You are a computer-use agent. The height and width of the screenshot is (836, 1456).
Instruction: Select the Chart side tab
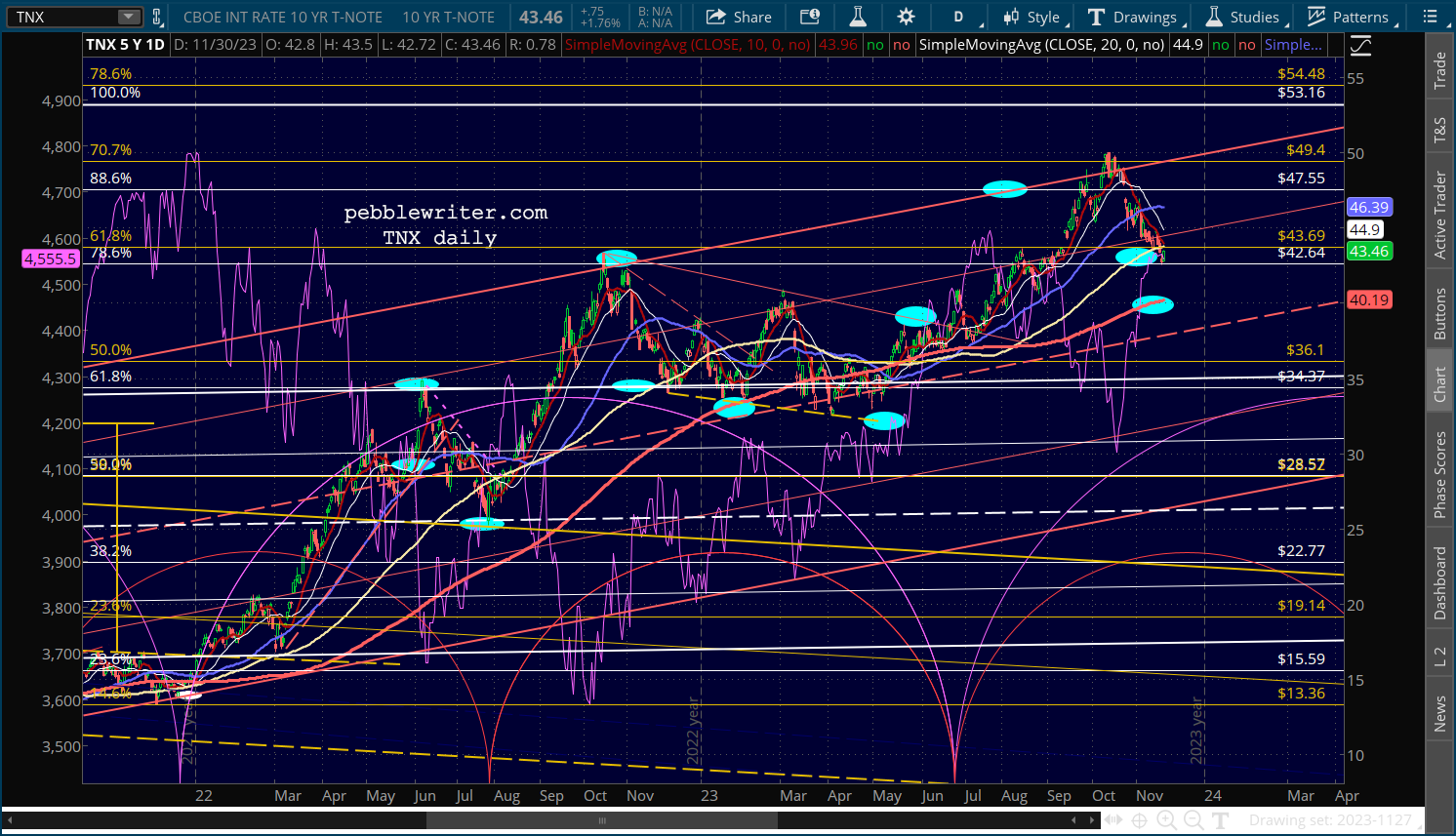pos(1439,384)
